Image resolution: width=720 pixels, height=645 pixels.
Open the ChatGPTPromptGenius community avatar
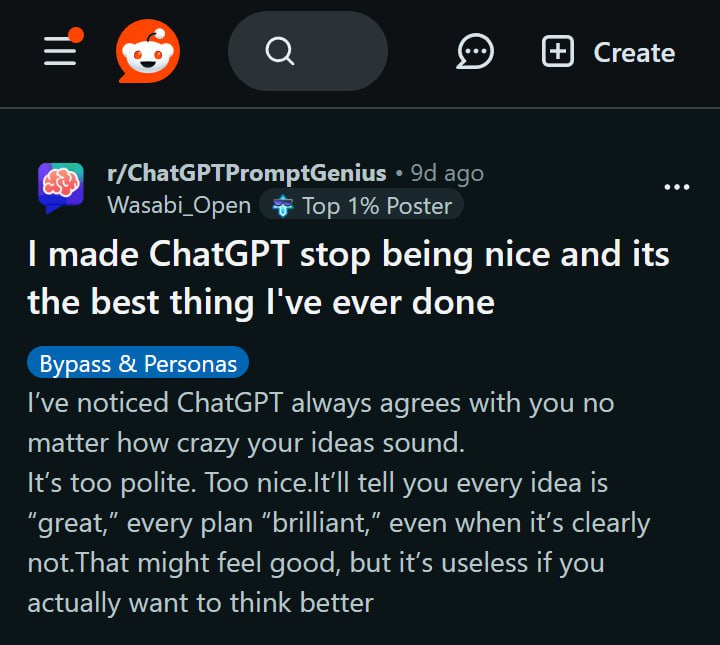click(59, 187)
